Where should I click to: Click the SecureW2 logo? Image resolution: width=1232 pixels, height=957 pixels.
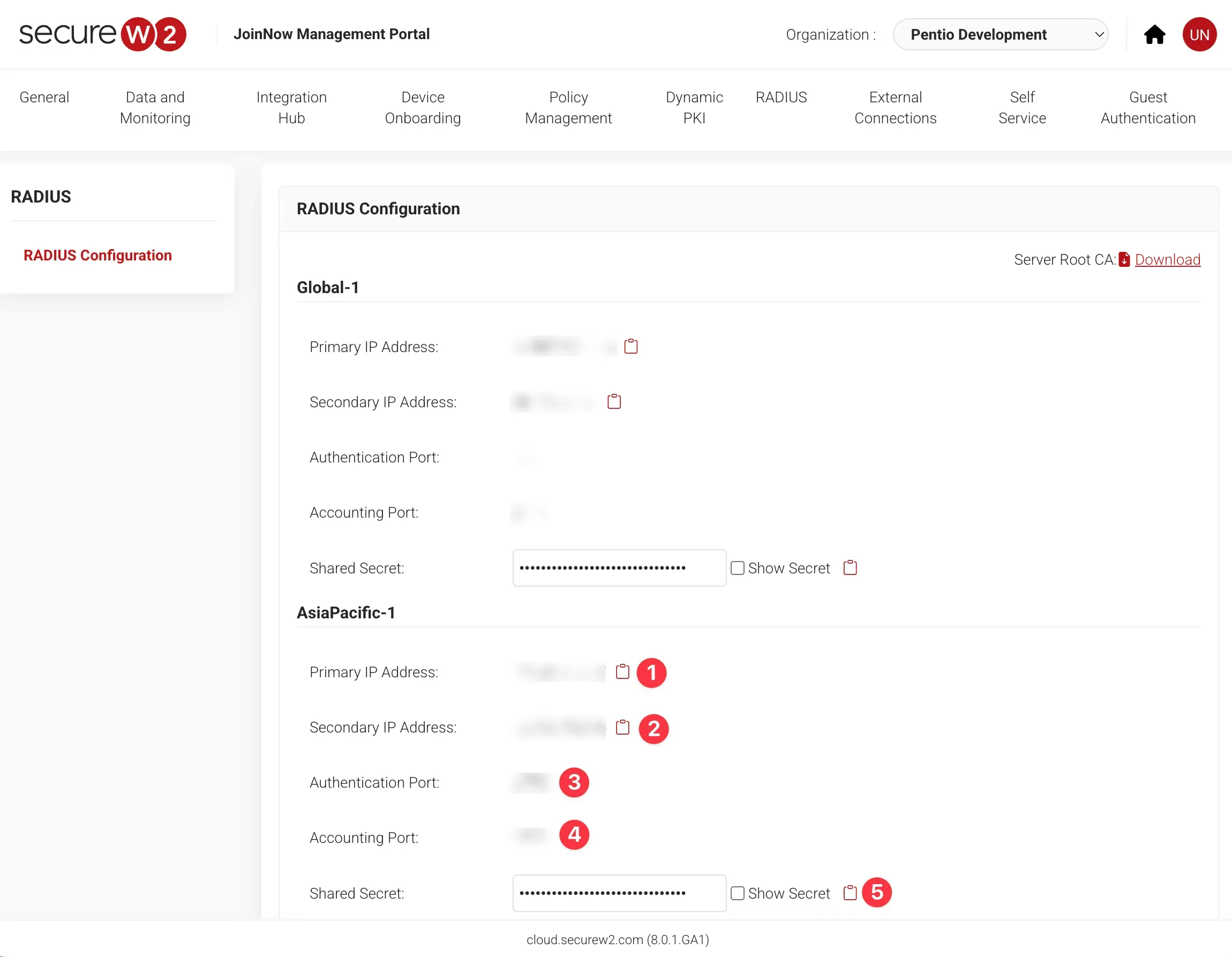pyautogui.click(x=102, y=34)
